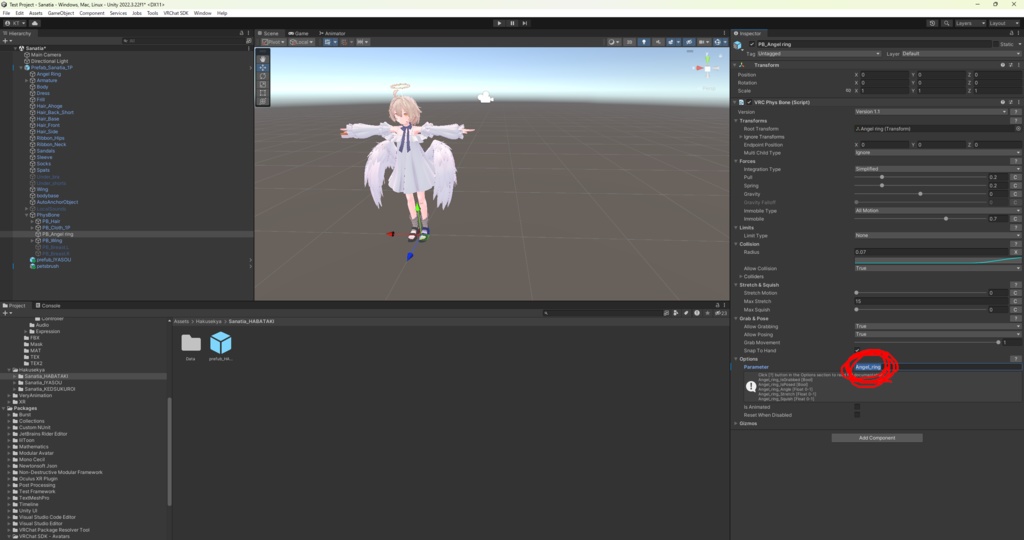
Task: Click the Add Component button
Action: [877, 437]
